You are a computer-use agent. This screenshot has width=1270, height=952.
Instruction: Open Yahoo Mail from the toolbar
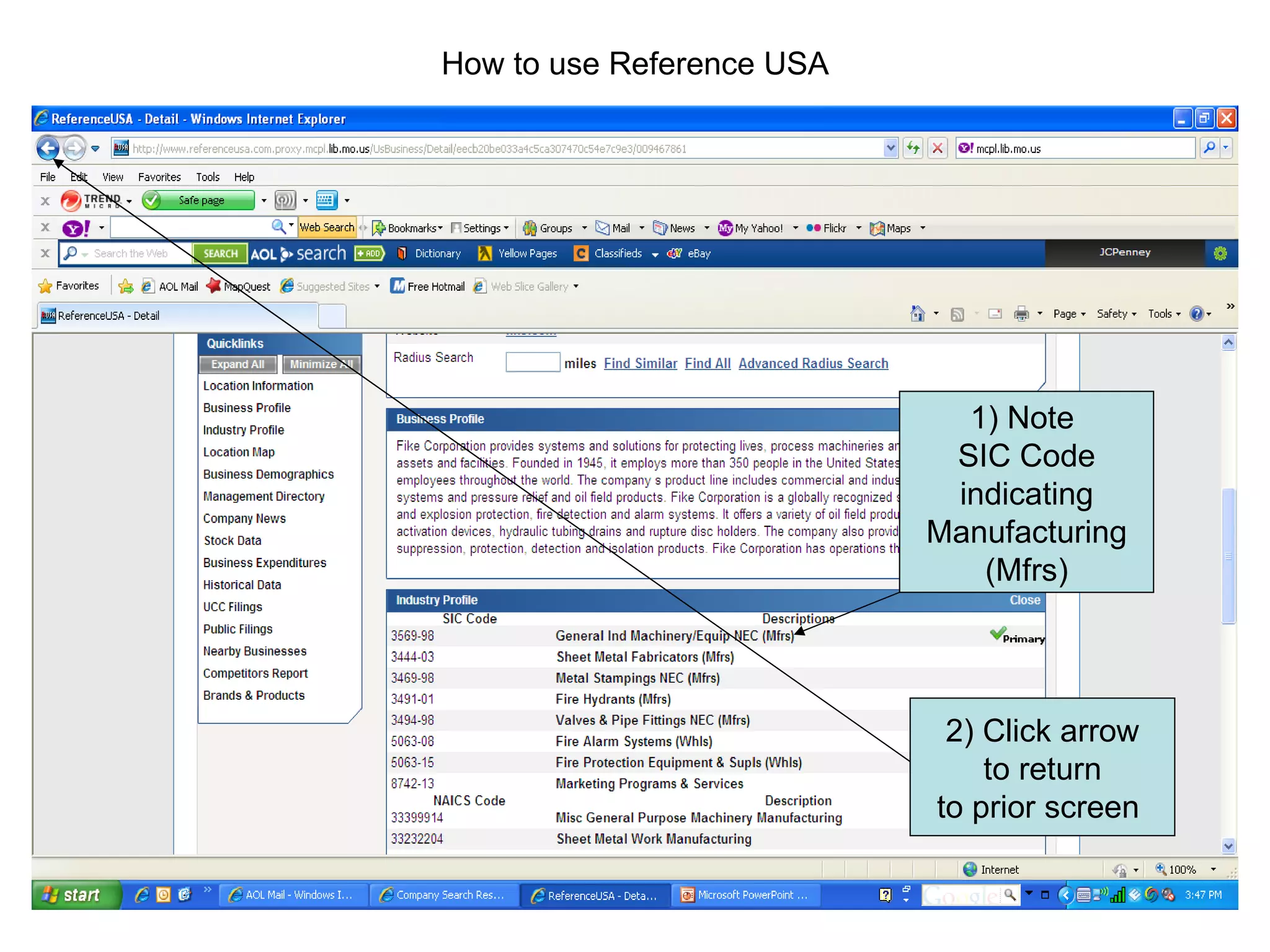pyautogui.click(x=613, y=228)
